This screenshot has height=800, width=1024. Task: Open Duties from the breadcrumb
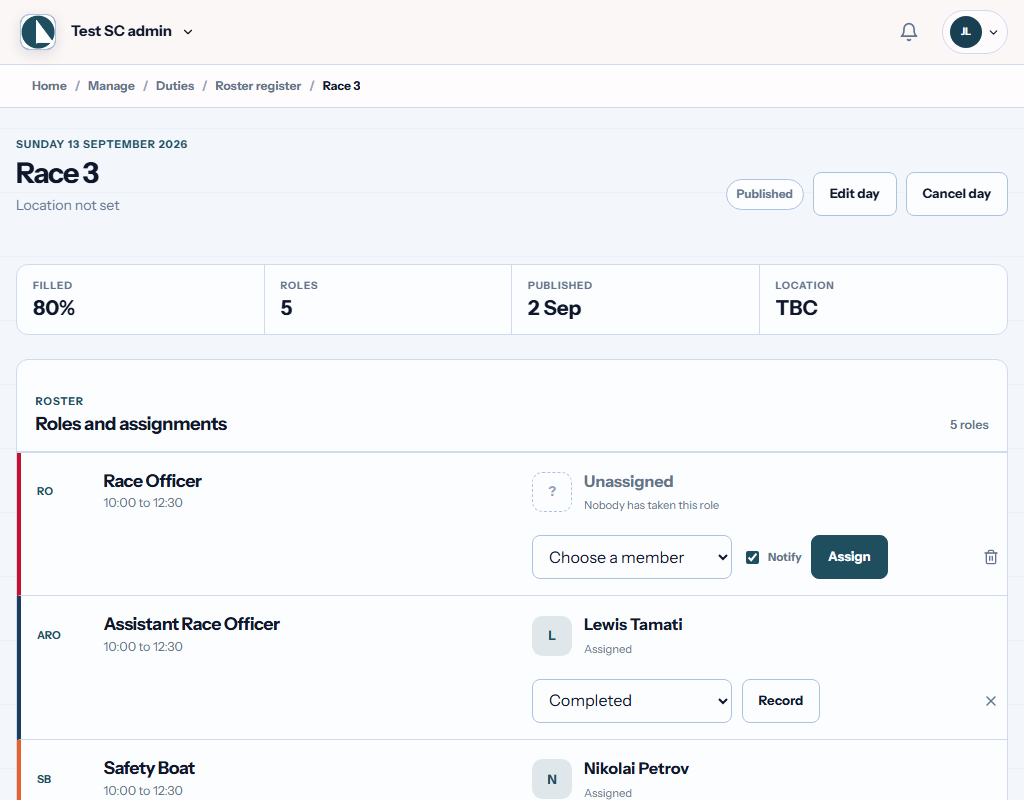pos(175,86)
